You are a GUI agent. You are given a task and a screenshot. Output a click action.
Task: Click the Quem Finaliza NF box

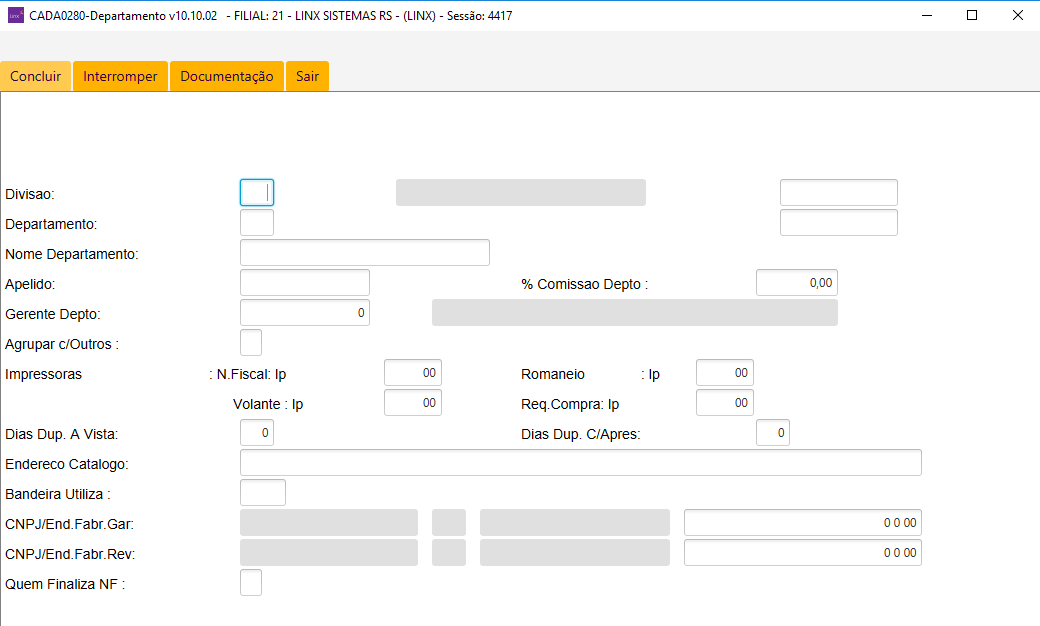pyautogui.click(x=251, y=582)
